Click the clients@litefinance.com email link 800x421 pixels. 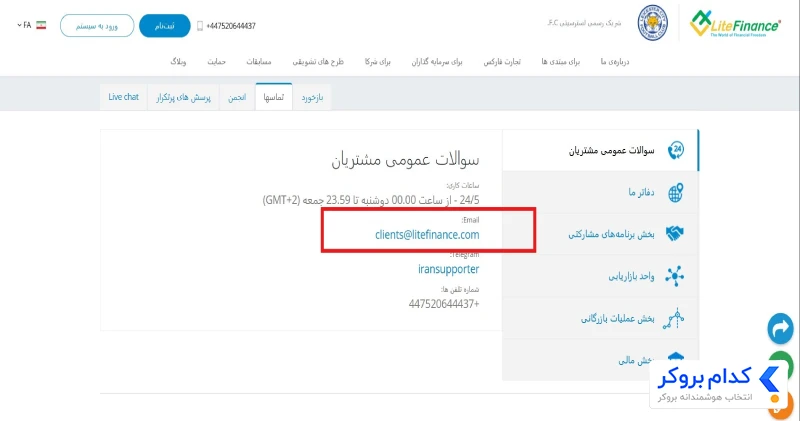427,235
